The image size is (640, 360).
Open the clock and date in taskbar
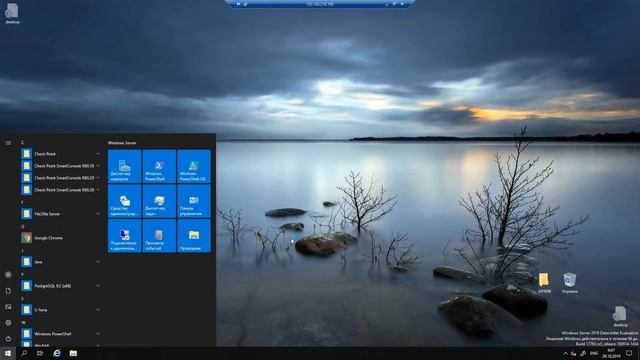(x=611, y=353)
